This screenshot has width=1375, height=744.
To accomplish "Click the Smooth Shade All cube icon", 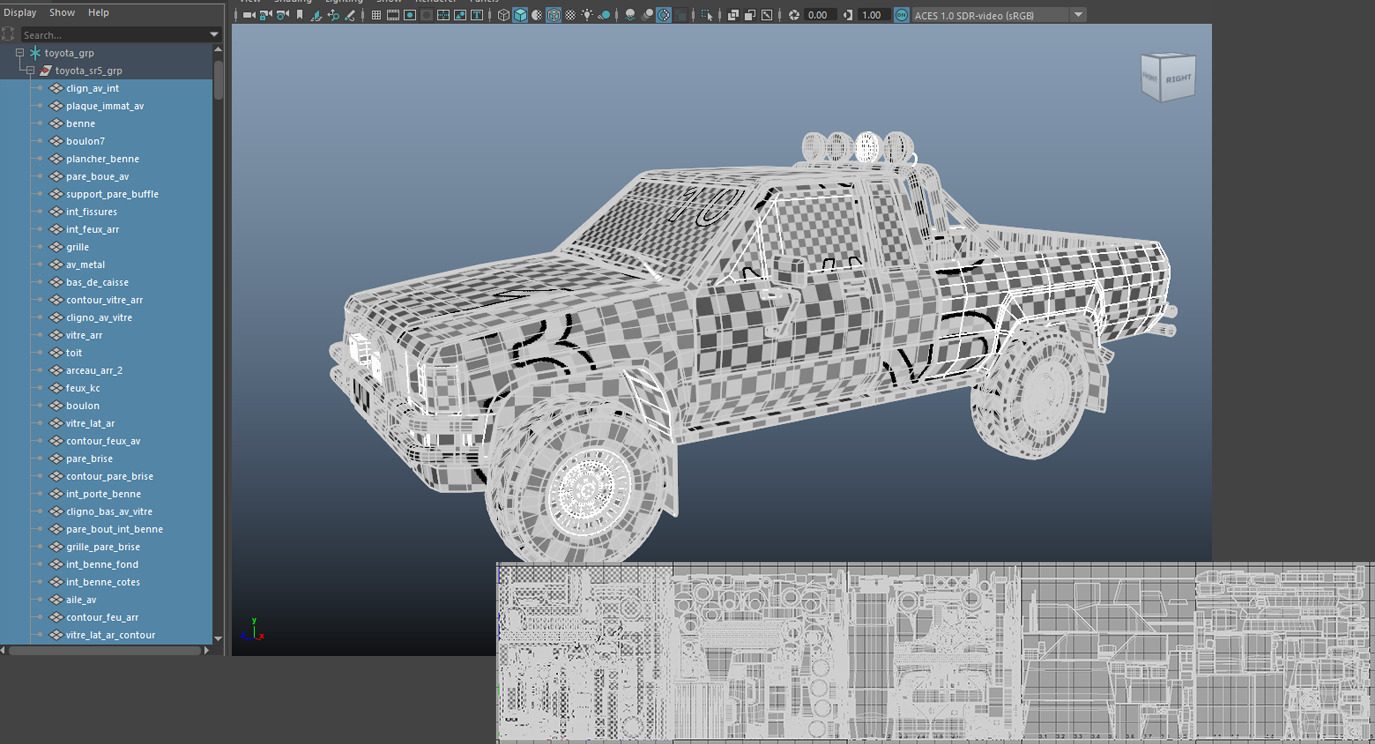I will pyautogui.click(x=520, y=15).
